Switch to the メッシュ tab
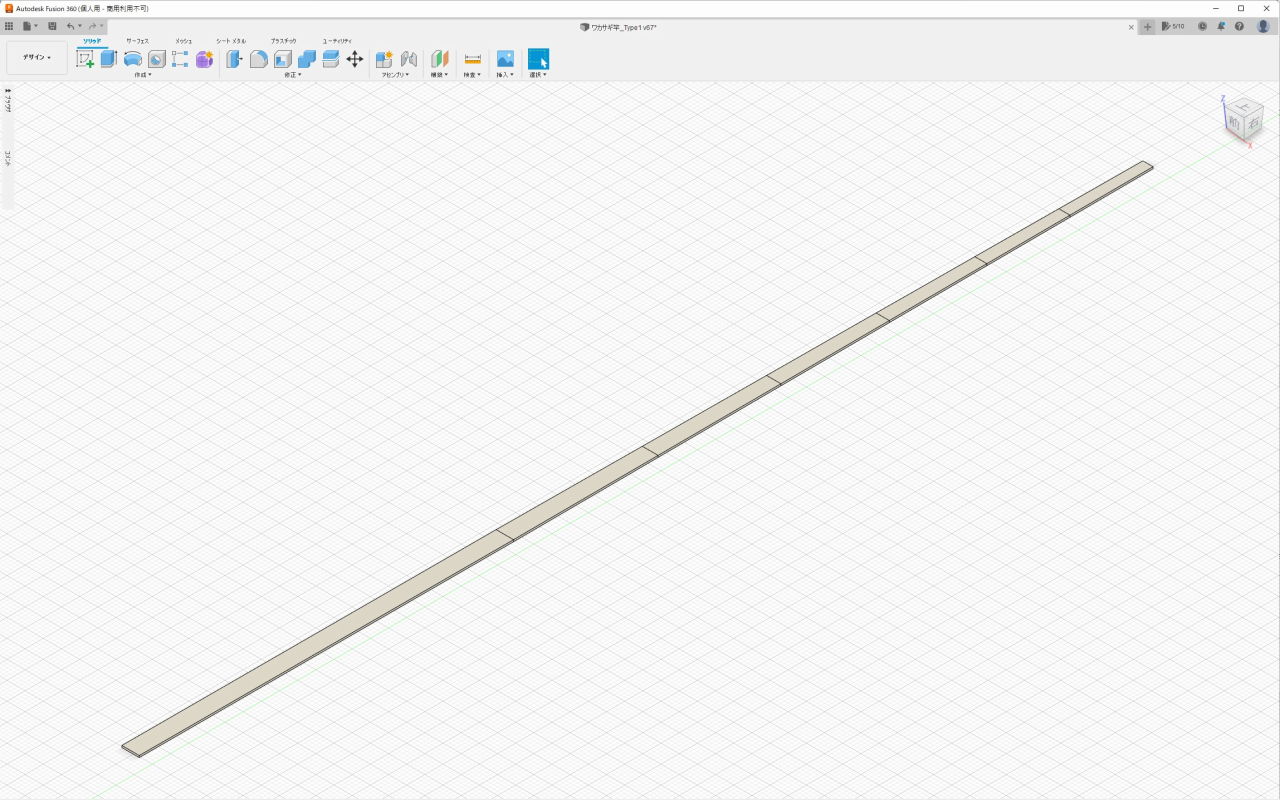1280x800 pixels. [183, 41]
